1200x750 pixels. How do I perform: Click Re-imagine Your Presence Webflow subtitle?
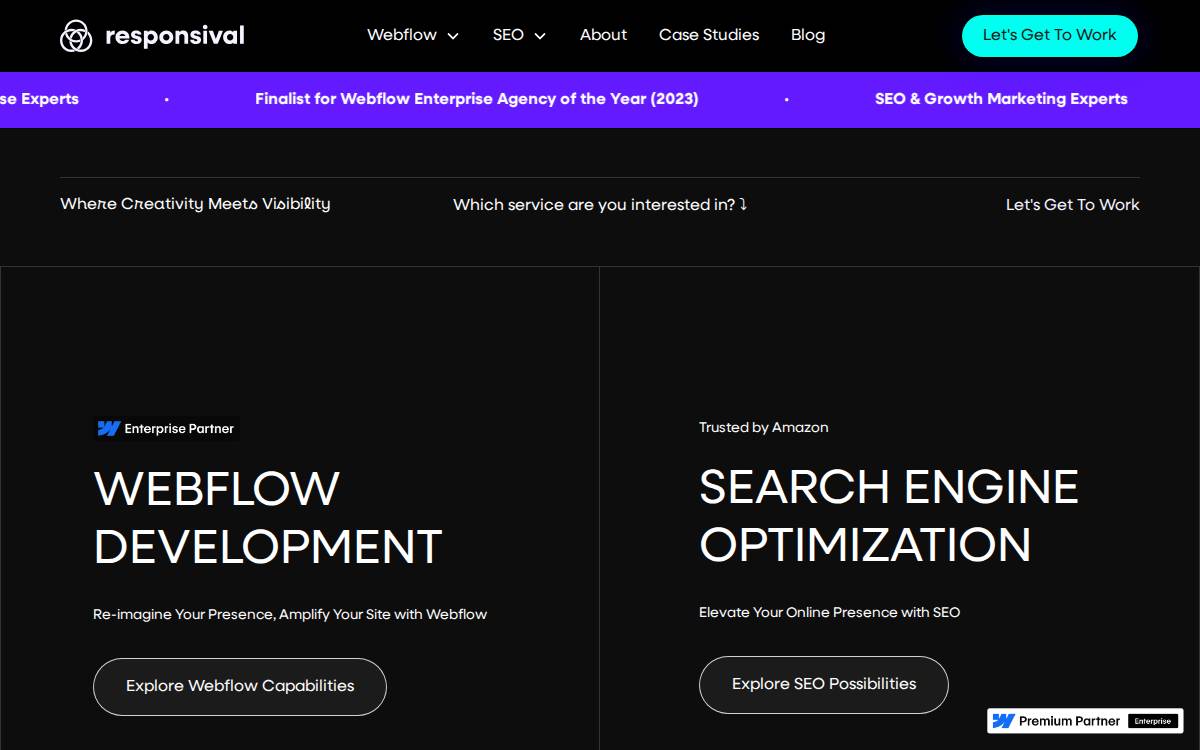[290, 614]
